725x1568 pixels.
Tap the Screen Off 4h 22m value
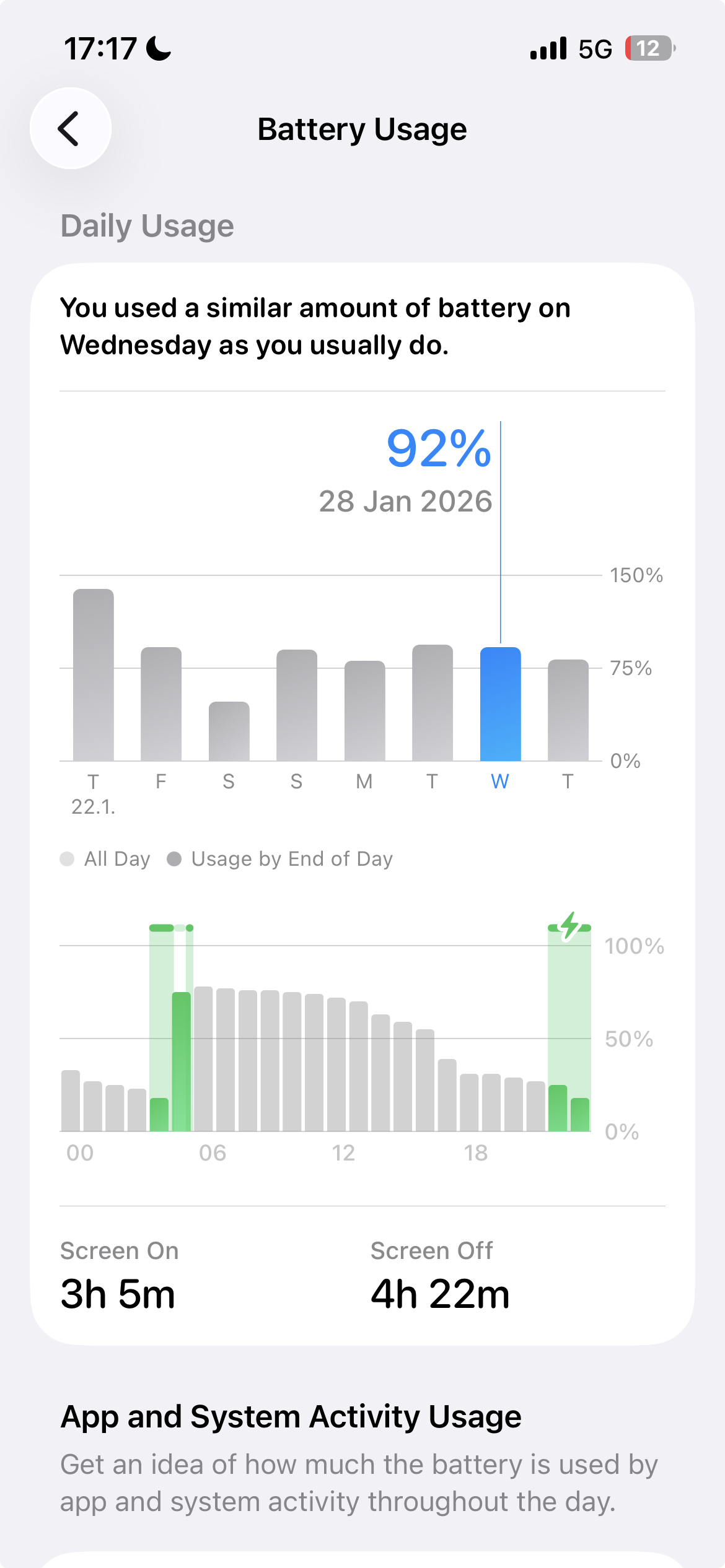pyautogui.click(x=440, y=1294)
